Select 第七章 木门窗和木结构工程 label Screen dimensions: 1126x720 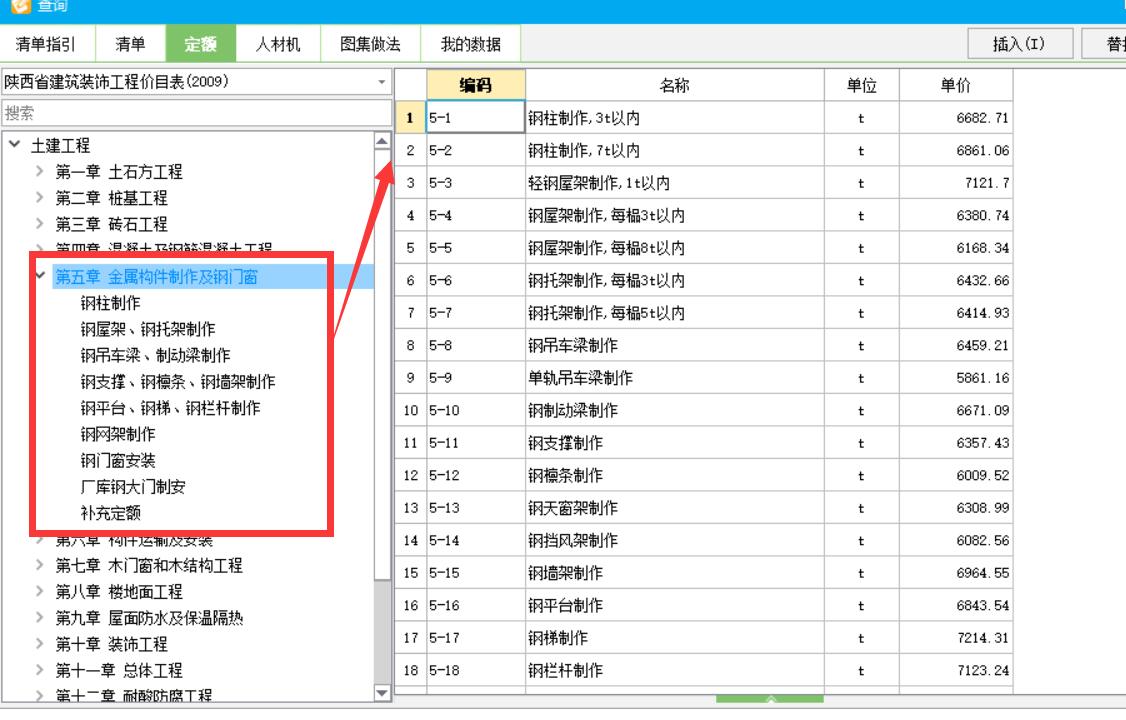pos(149,566)
